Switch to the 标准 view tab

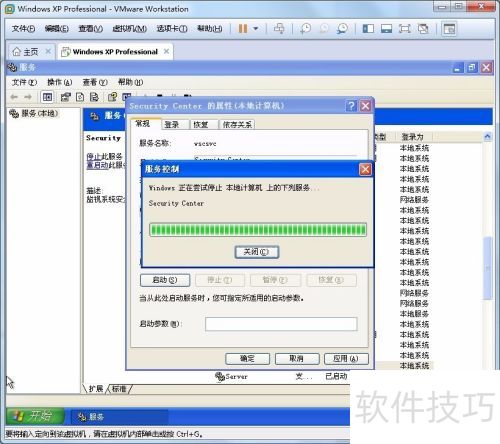coord(119,389)
